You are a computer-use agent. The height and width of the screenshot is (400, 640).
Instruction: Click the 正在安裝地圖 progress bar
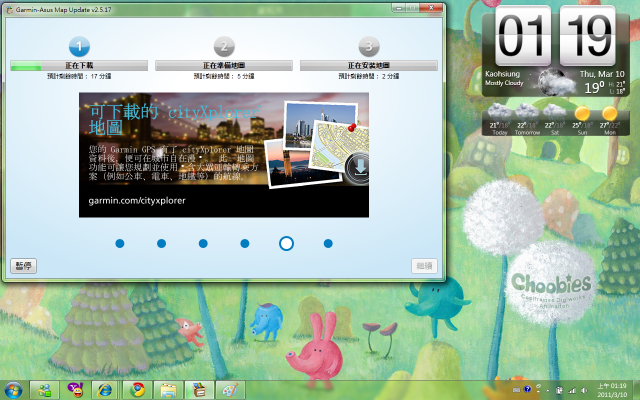click(369, 65)
